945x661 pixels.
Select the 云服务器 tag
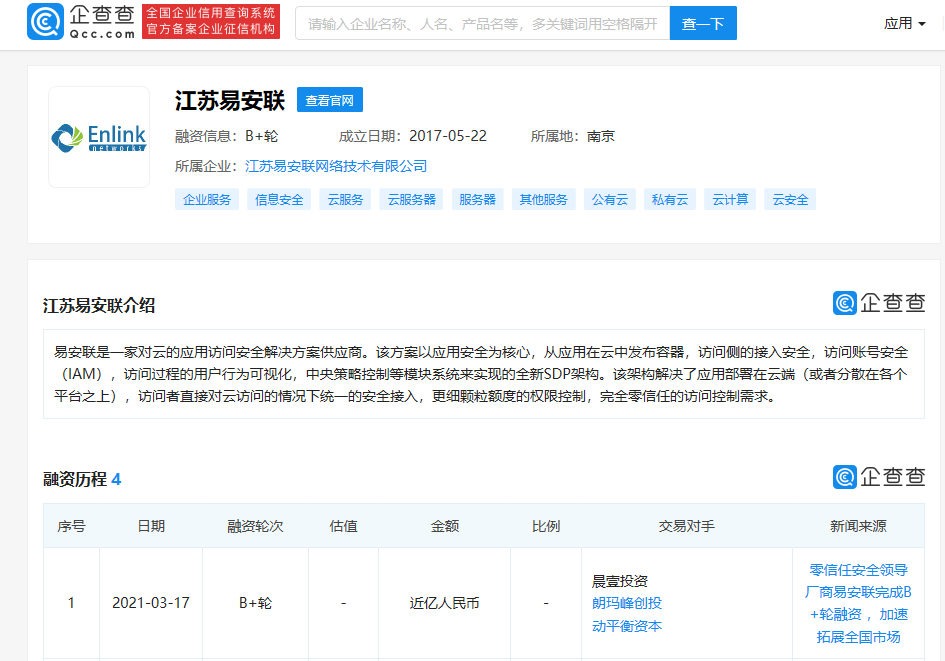coord(411,199)
